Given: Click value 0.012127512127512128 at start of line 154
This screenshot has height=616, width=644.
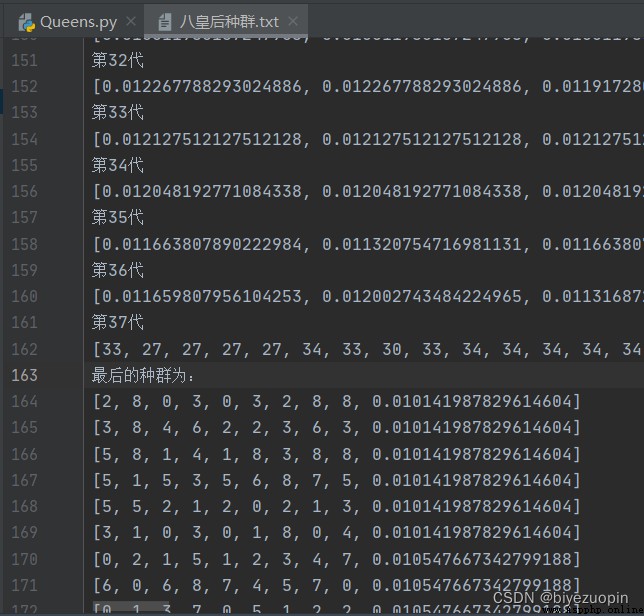Looking at the screenshot, I should point(201,139).
